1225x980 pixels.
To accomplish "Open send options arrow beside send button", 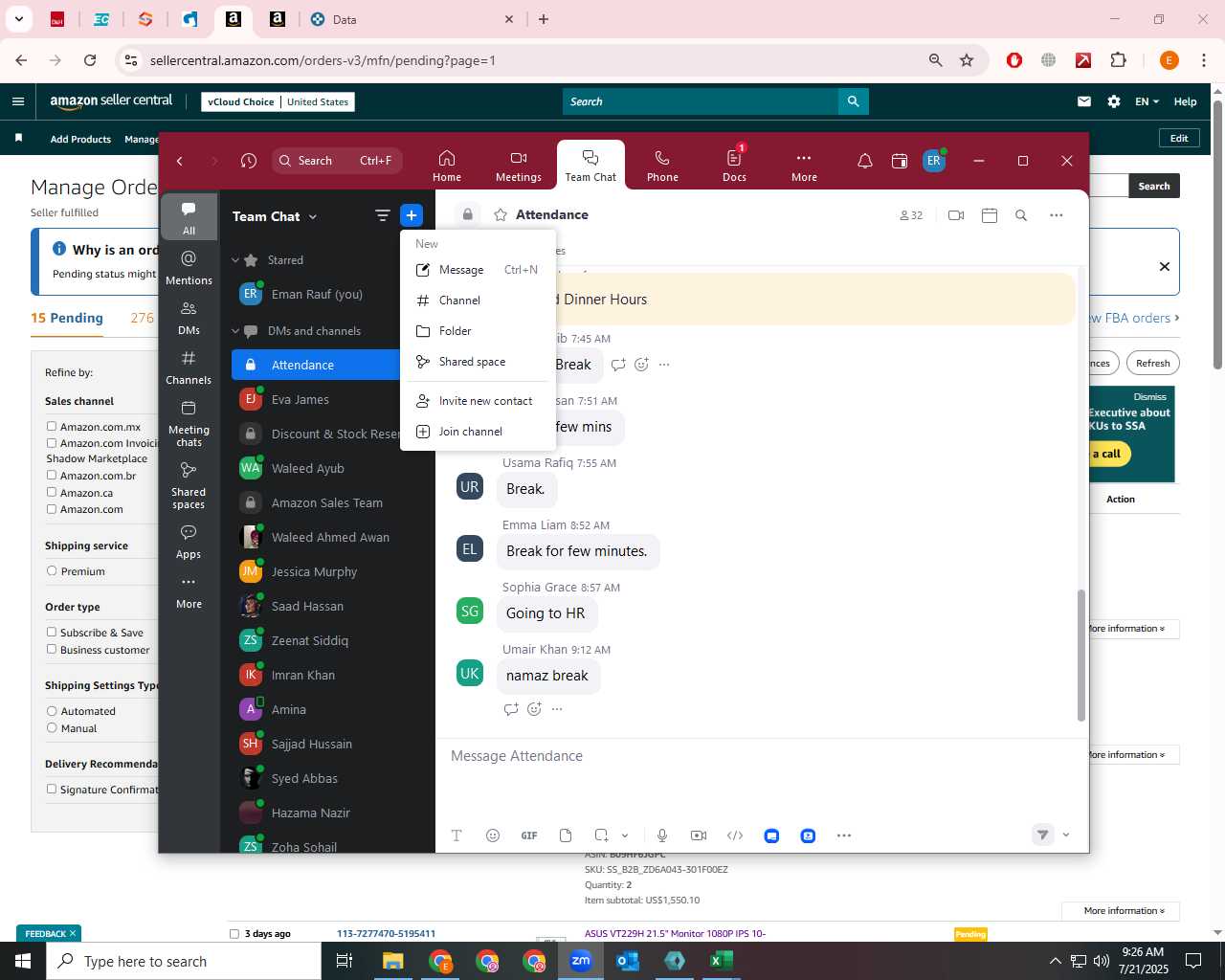I will click(x=1066, y=835).
